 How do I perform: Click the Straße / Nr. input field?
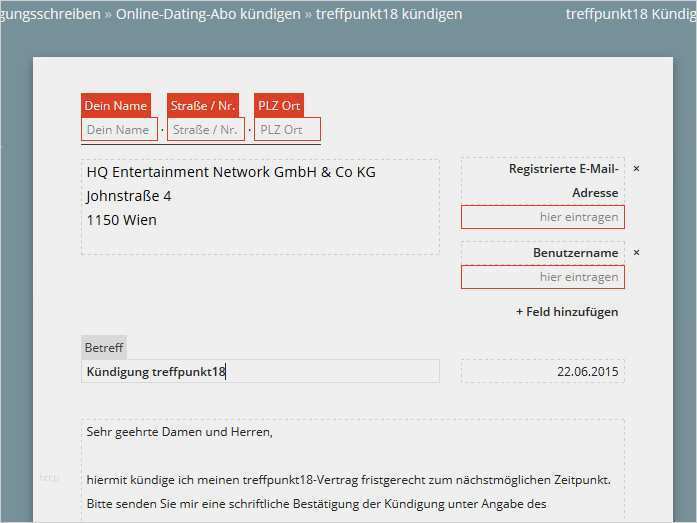point(206,130)
